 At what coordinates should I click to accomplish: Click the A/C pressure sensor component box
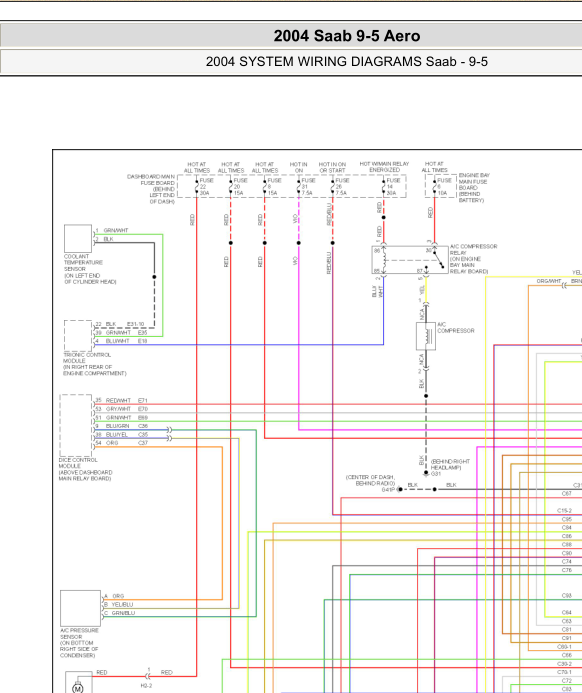click(x=80, y=608)
